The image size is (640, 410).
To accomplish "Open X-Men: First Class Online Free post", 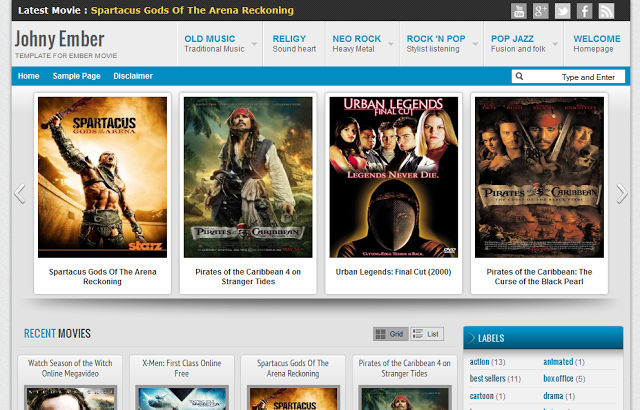I will [x=182, y=368].
